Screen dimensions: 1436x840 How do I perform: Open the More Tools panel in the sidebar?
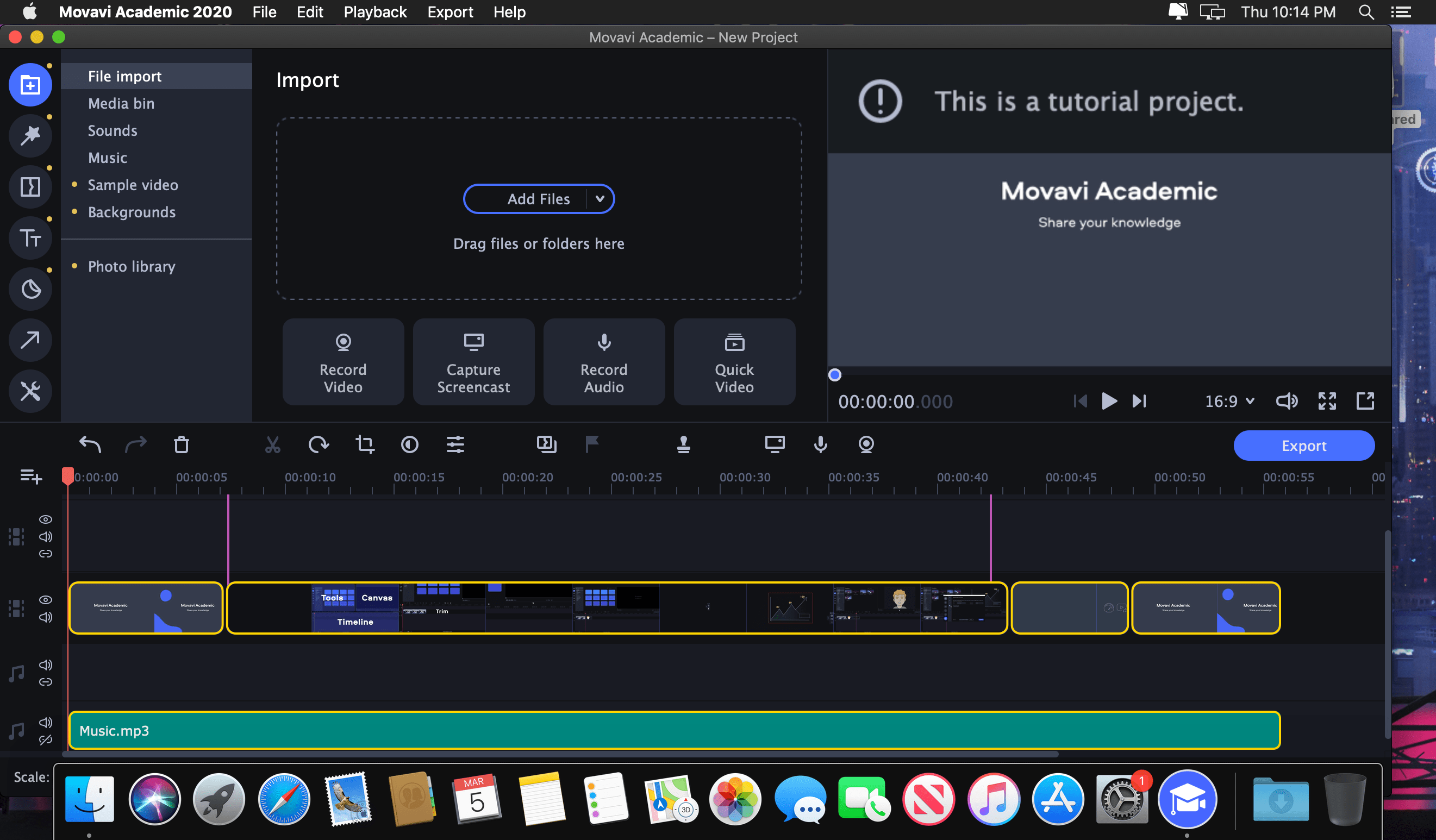pyautogui.click(x=30, y=391)
